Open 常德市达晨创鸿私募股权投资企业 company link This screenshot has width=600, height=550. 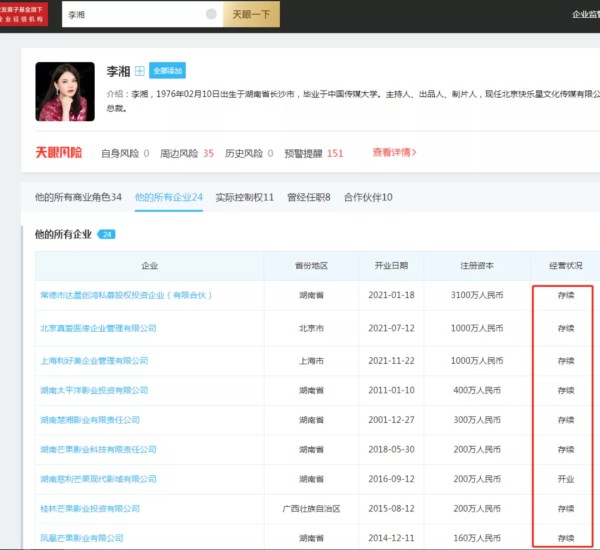click(126, 295)
